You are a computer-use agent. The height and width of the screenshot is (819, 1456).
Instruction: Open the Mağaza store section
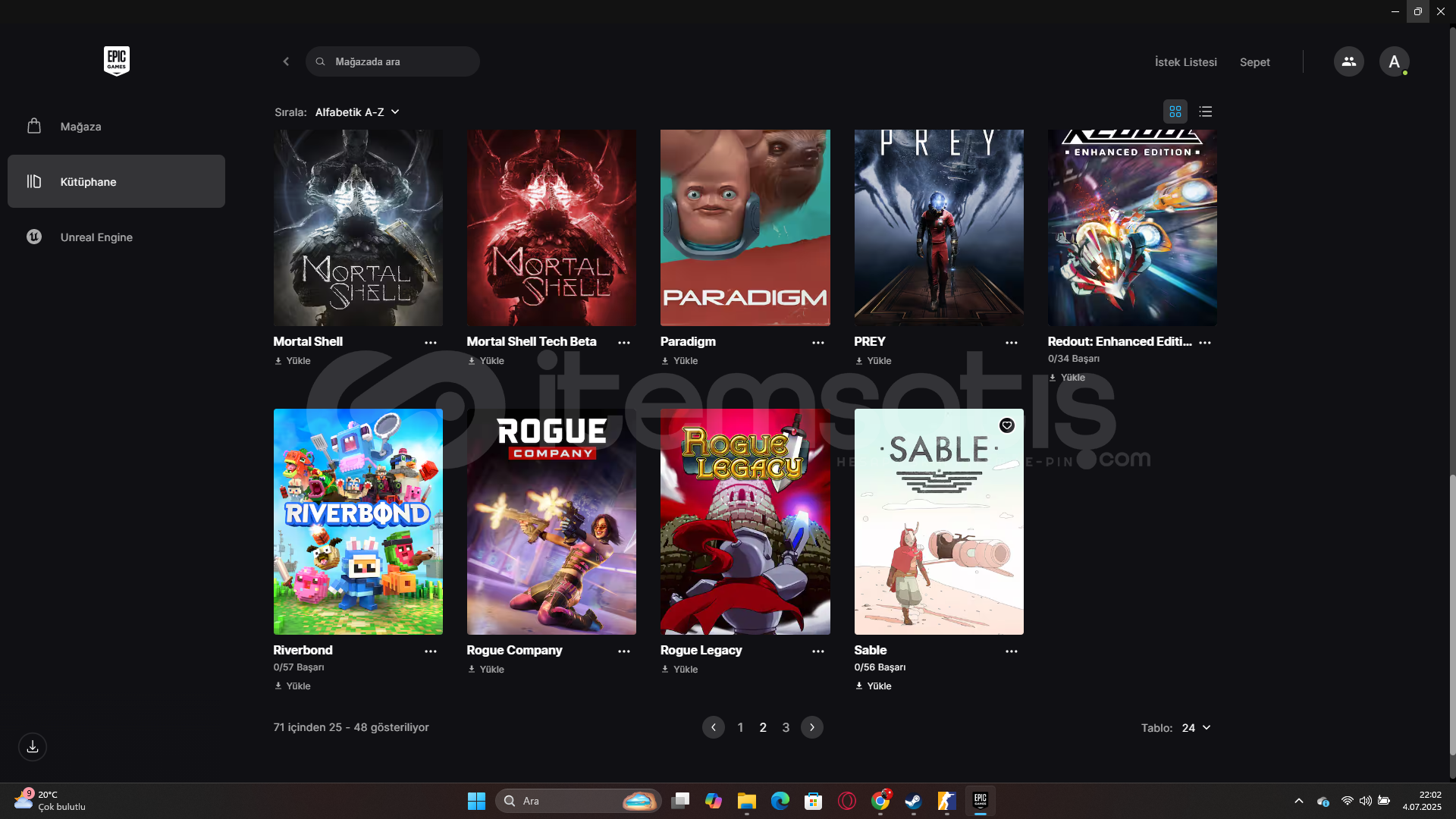click(x=116, y=127)
